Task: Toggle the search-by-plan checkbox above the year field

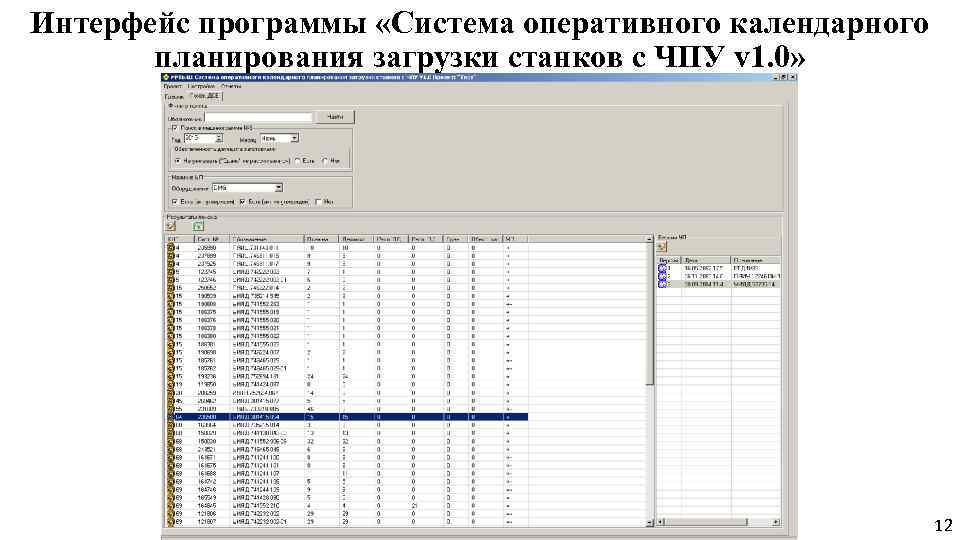Action: [174, 127]
